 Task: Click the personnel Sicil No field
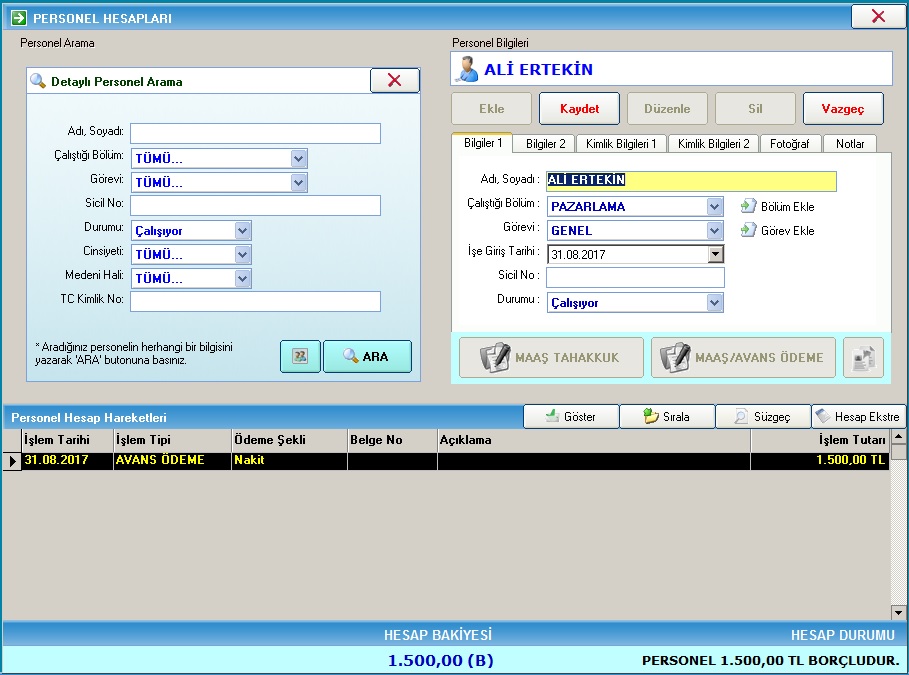point(635,277)
